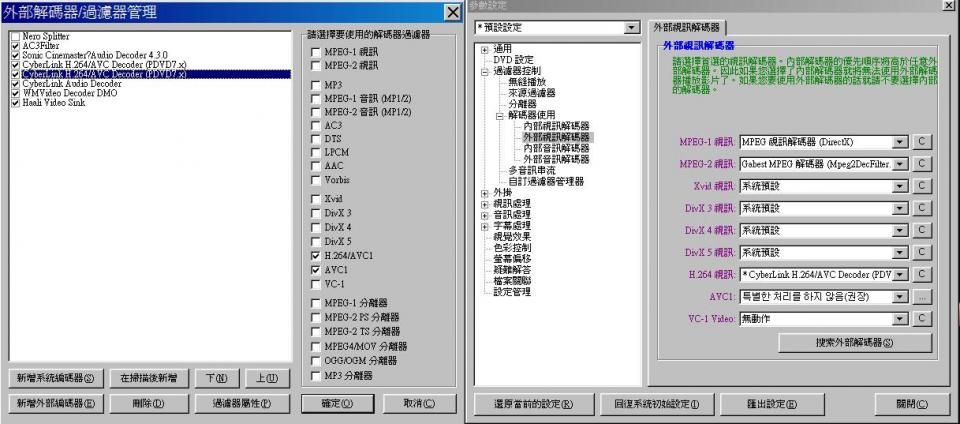The image size is (960, 424).
Task: Click the C button beside MPEG-1 視訊 dropdown
Action: (922, 142)
